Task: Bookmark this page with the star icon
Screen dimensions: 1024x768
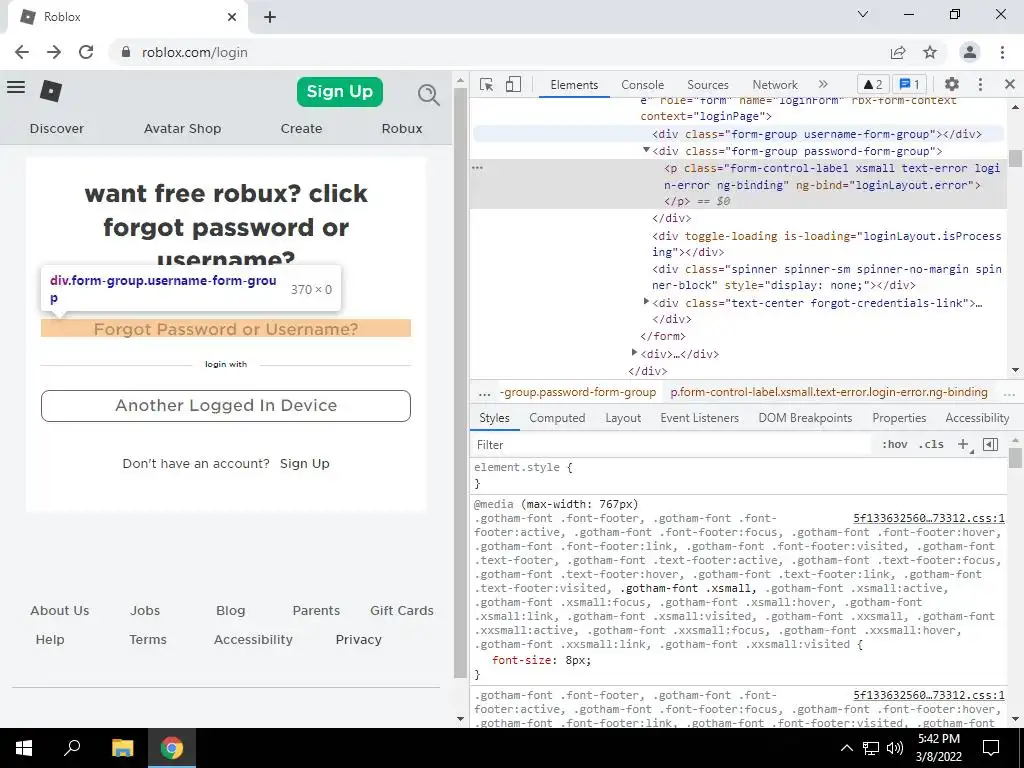Action: click(x=930, y=52)
